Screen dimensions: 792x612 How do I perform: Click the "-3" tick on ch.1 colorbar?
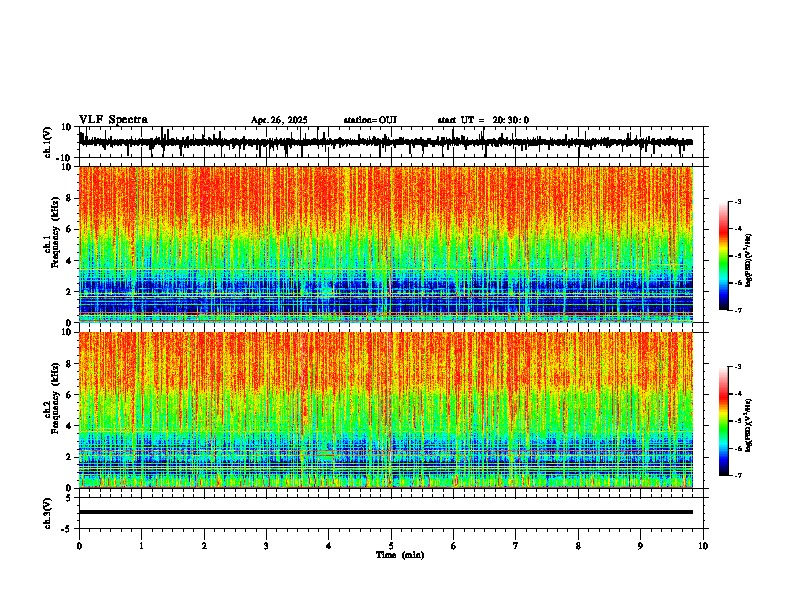click(738, 201)
